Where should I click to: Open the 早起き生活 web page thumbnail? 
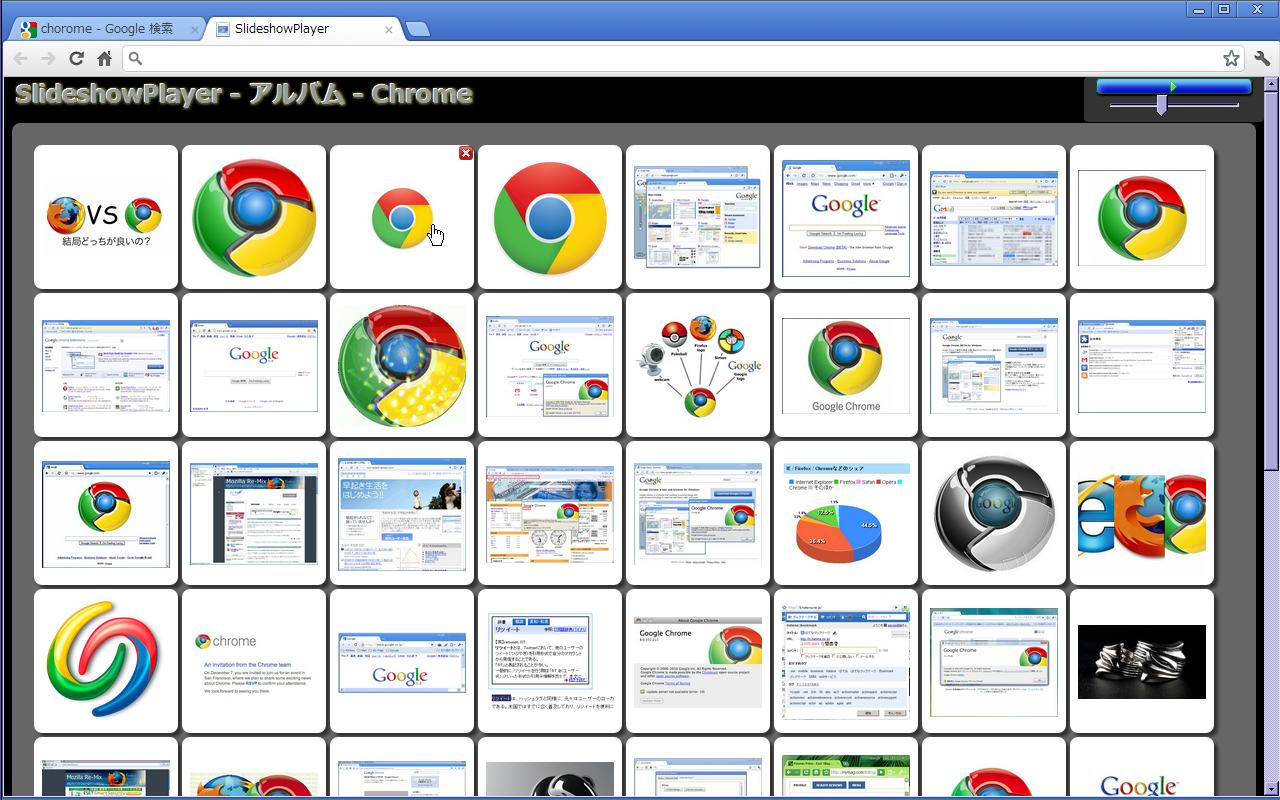point(402,513)
